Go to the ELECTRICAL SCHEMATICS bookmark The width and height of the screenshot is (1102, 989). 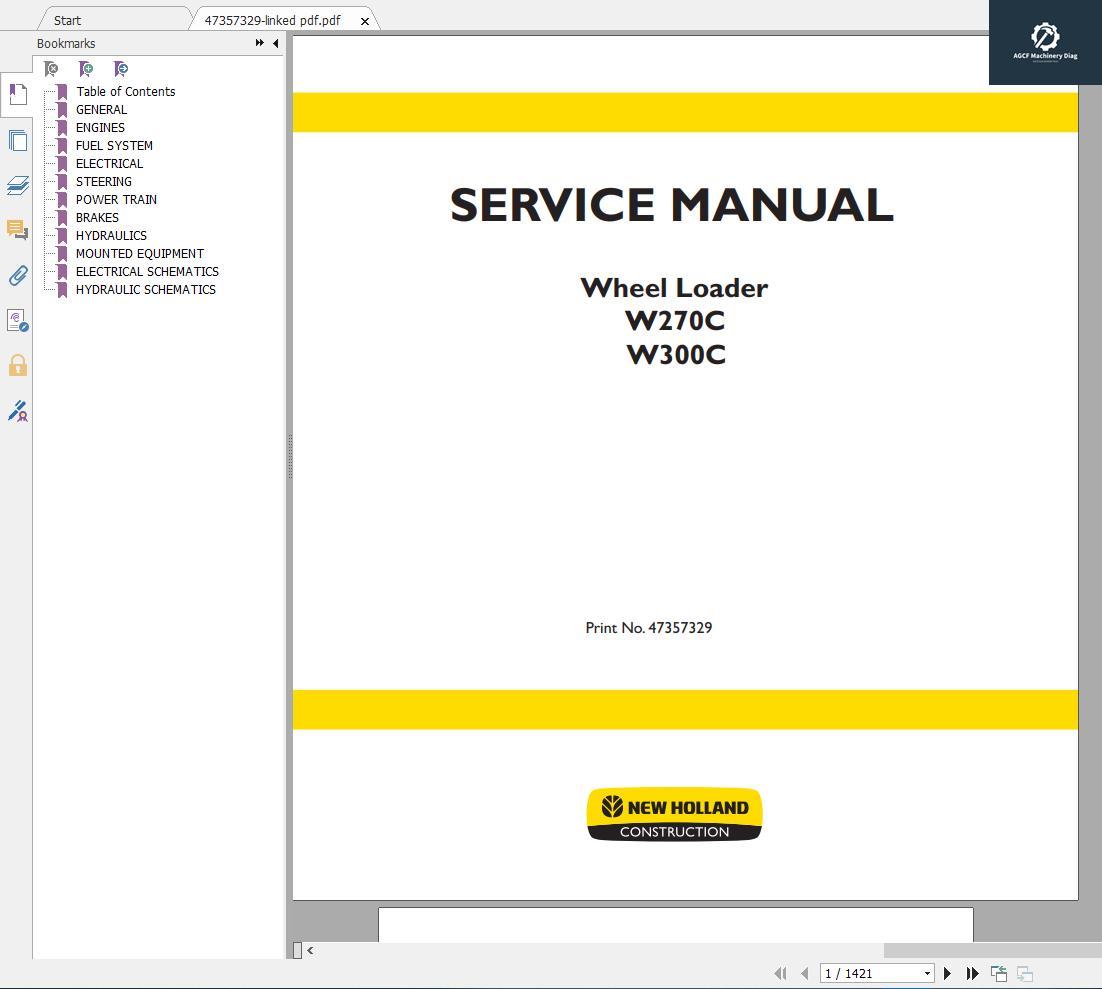(x=147, y=271)
